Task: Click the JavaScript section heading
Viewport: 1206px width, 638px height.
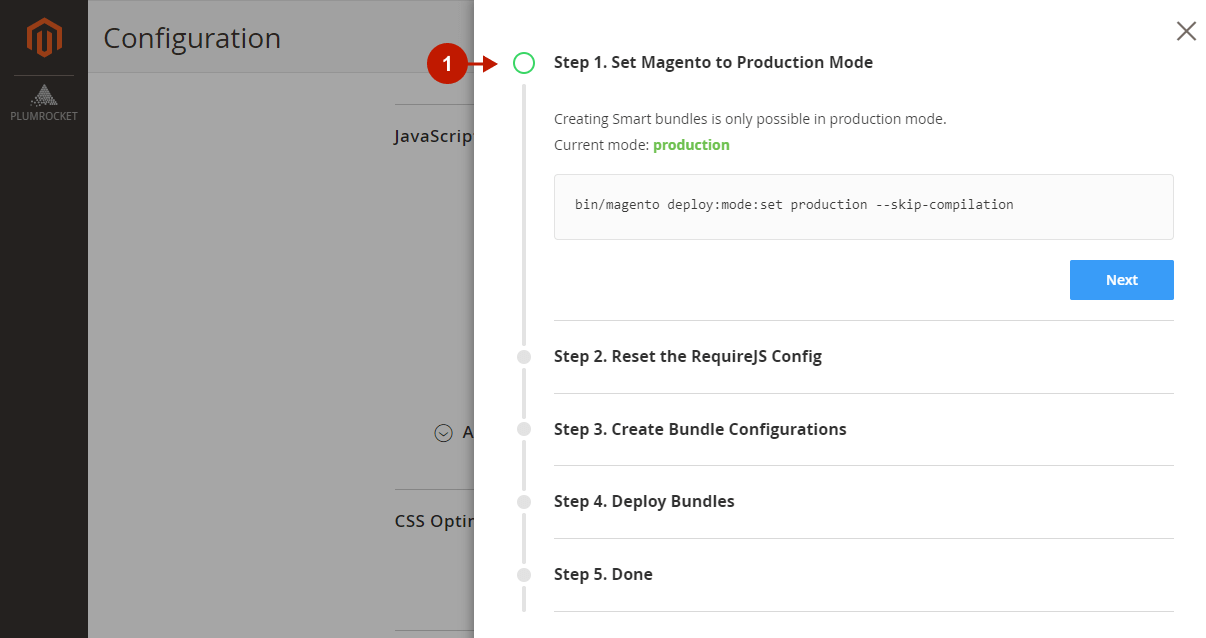Action: (433, 136)
